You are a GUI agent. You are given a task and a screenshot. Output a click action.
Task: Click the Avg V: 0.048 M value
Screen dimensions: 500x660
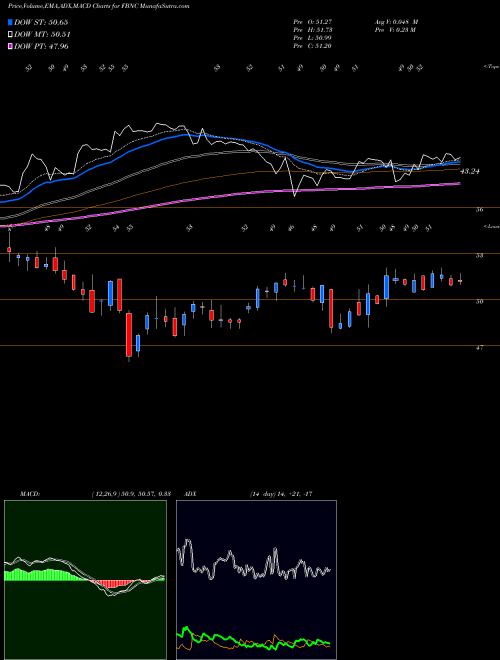(x=396, y=22)
